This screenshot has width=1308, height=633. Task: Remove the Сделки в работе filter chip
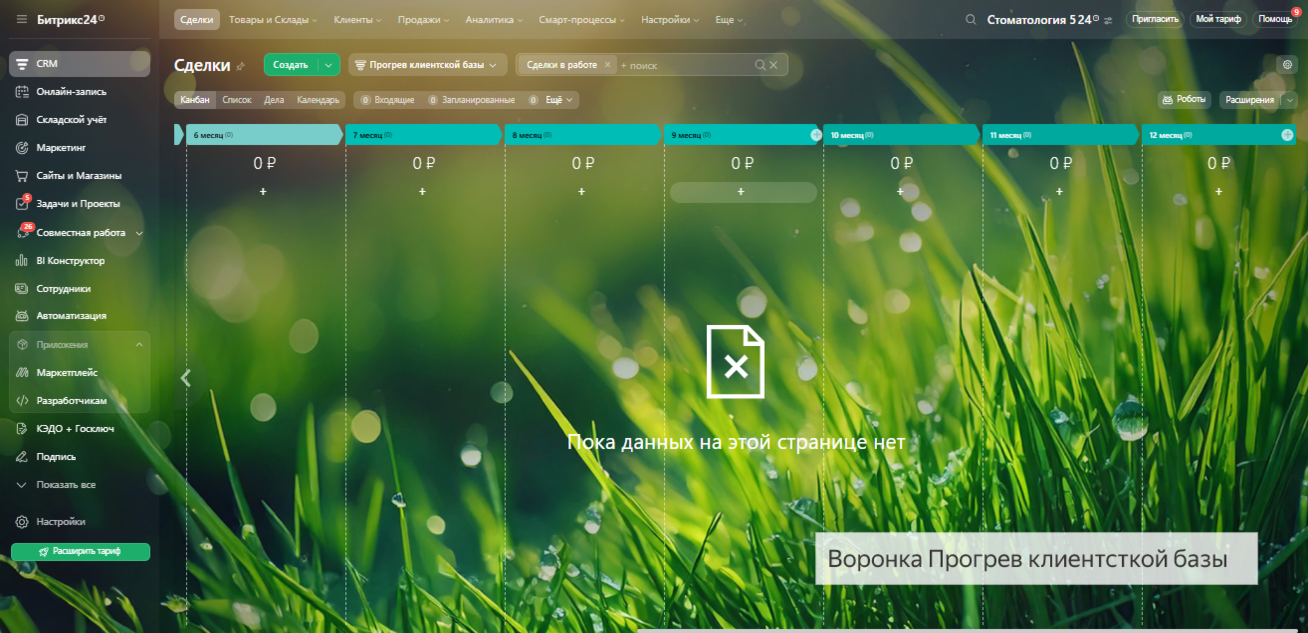(x=607, y=65)
